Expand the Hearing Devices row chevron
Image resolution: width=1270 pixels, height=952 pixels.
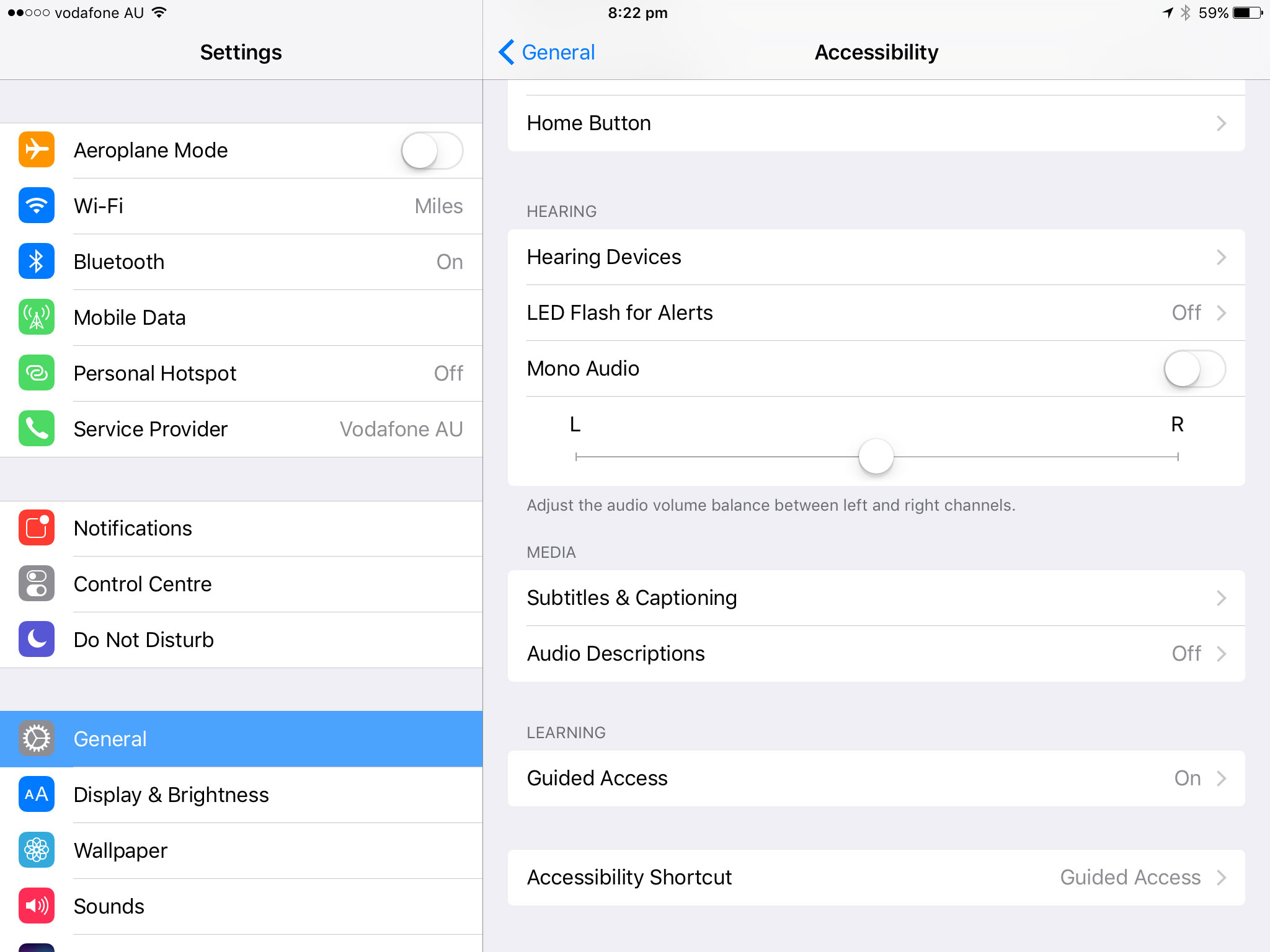click(x=1221, y=257)
